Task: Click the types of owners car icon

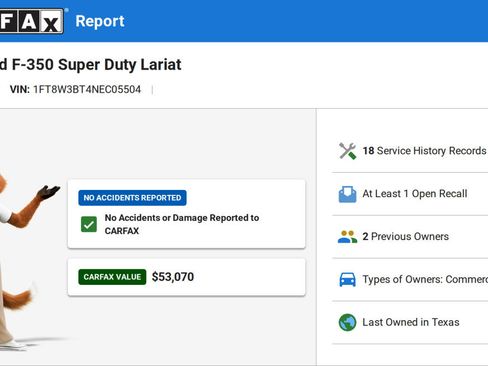Action: pos(347,279)
